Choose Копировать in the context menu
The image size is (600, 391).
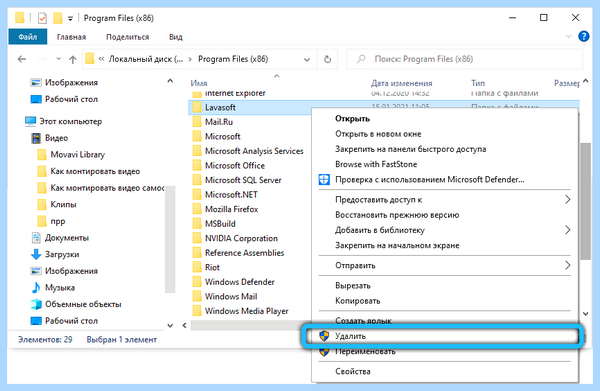(357, 301)
